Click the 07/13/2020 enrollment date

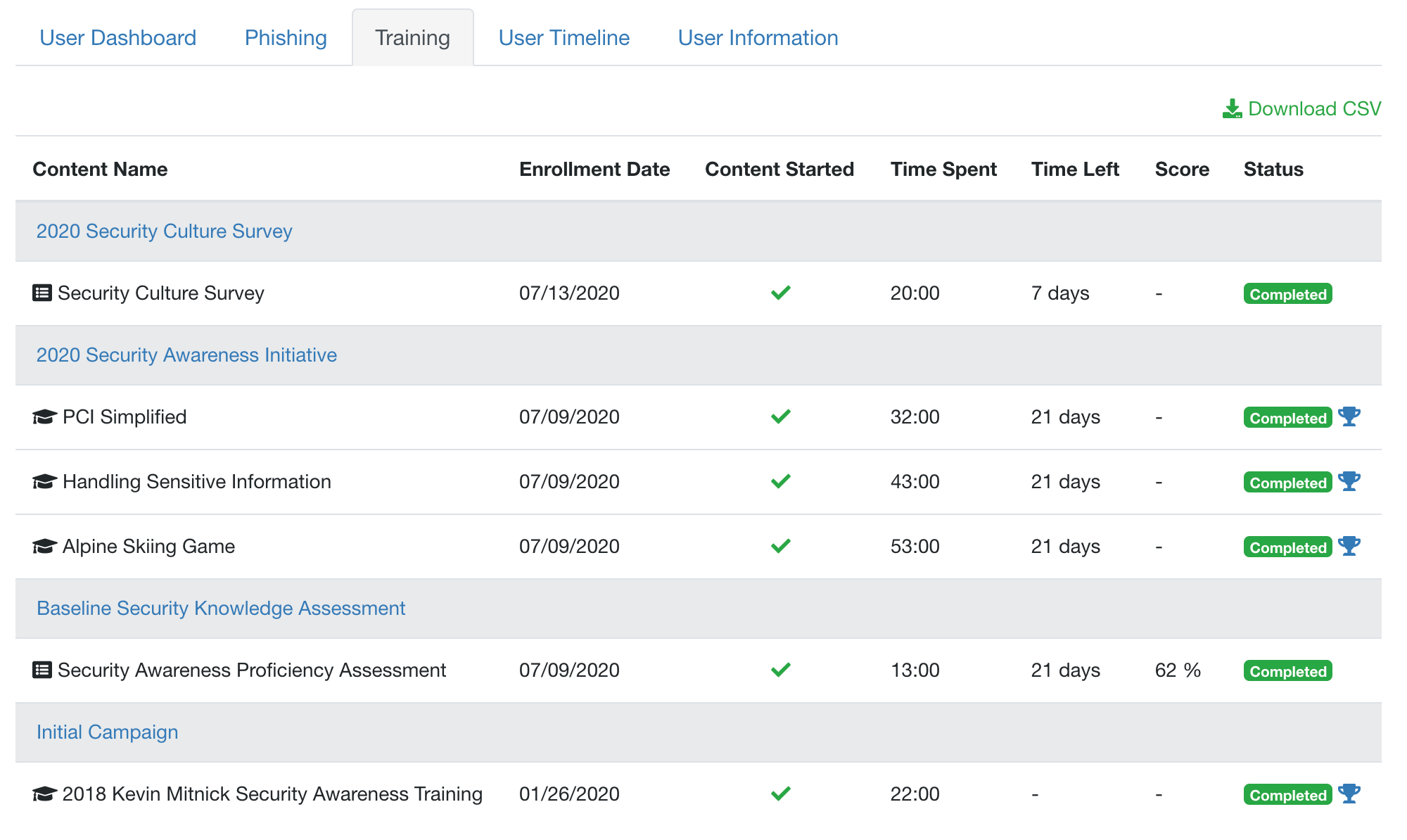[569, 293]
